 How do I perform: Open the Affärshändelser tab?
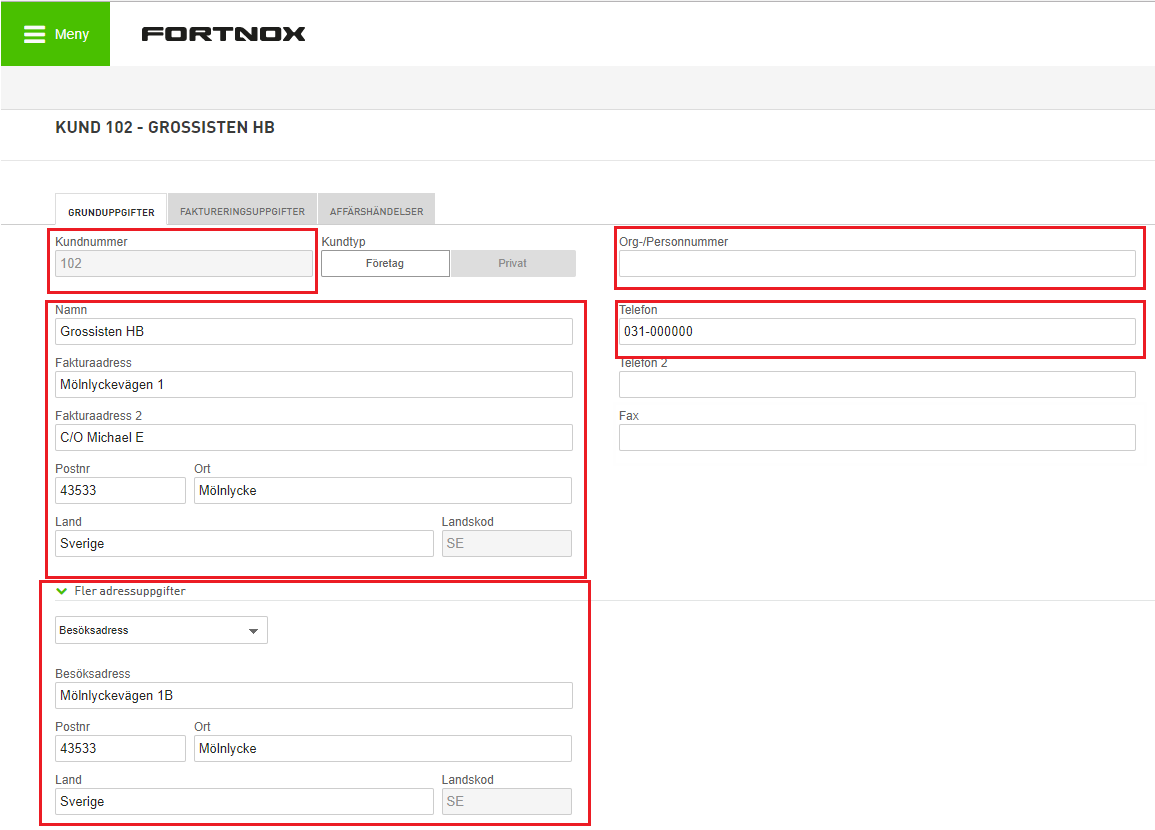376,212
